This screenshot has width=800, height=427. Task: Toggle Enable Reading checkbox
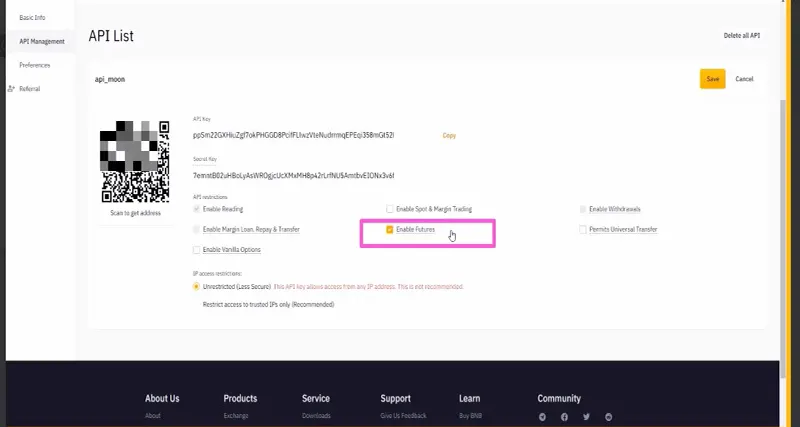pos(196,209)
